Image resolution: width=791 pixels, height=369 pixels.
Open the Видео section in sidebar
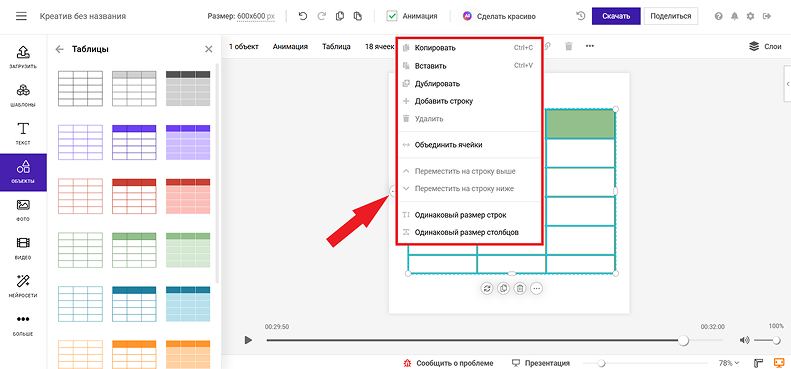coord(23,248)
